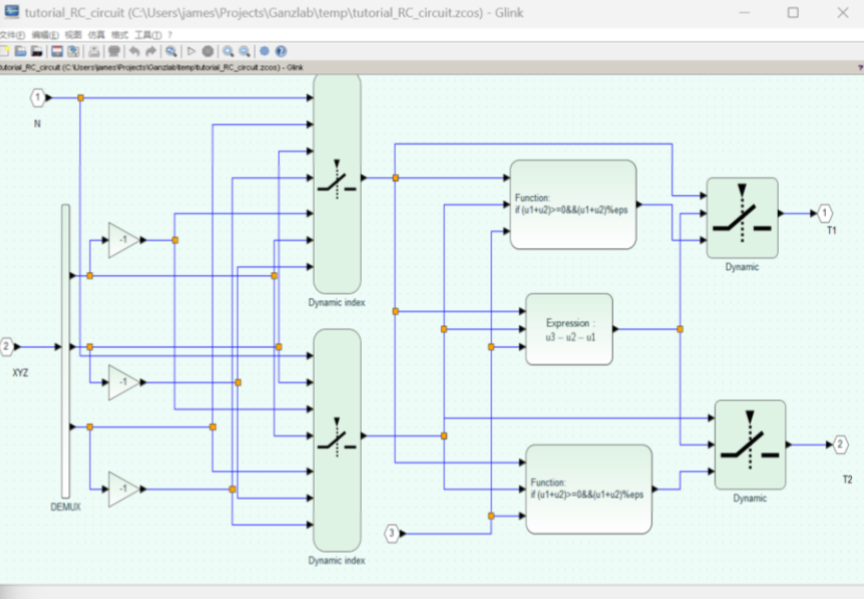Click the Start simulation play icon

pyautogui.click(x=191, y=51)
